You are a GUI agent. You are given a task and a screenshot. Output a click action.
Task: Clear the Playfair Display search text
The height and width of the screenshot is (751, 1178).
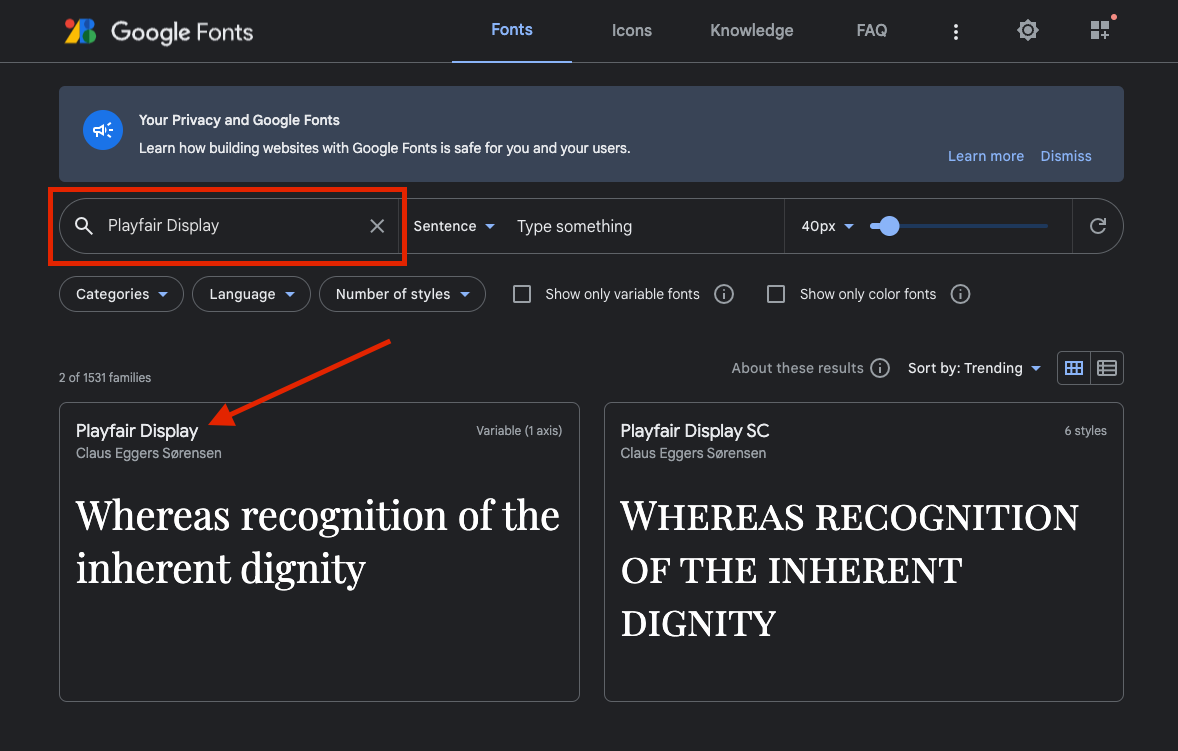tap(377, 225)
